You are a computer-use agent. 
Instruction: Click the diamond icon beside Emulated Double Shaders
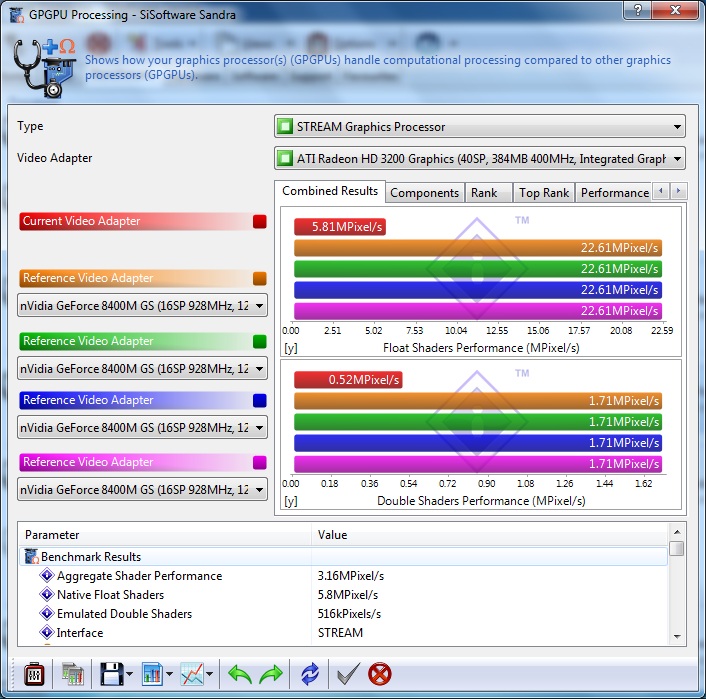pos(47,613)
